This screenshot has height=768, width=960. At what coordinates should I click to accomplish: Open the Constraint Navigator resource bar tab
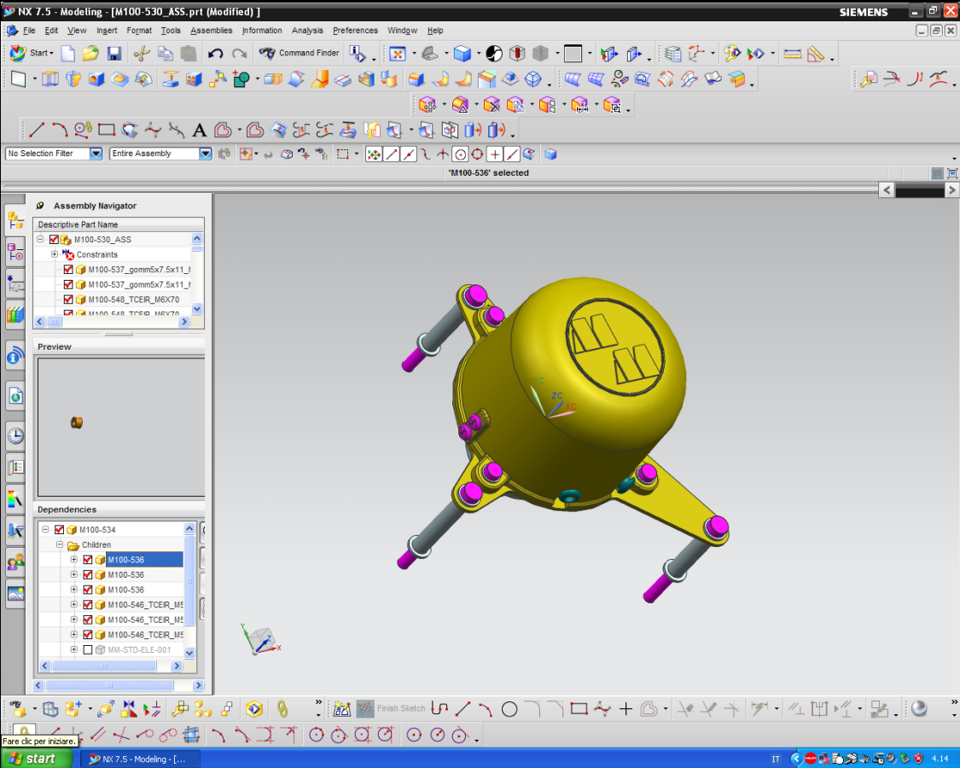15,252
